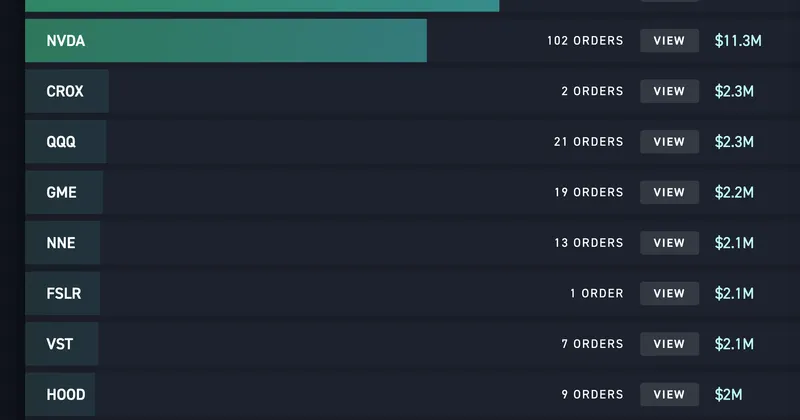This screenshot has width=800, height=420.
Task: Open the CROX row's VIEW button
Action: pos(669,91)
